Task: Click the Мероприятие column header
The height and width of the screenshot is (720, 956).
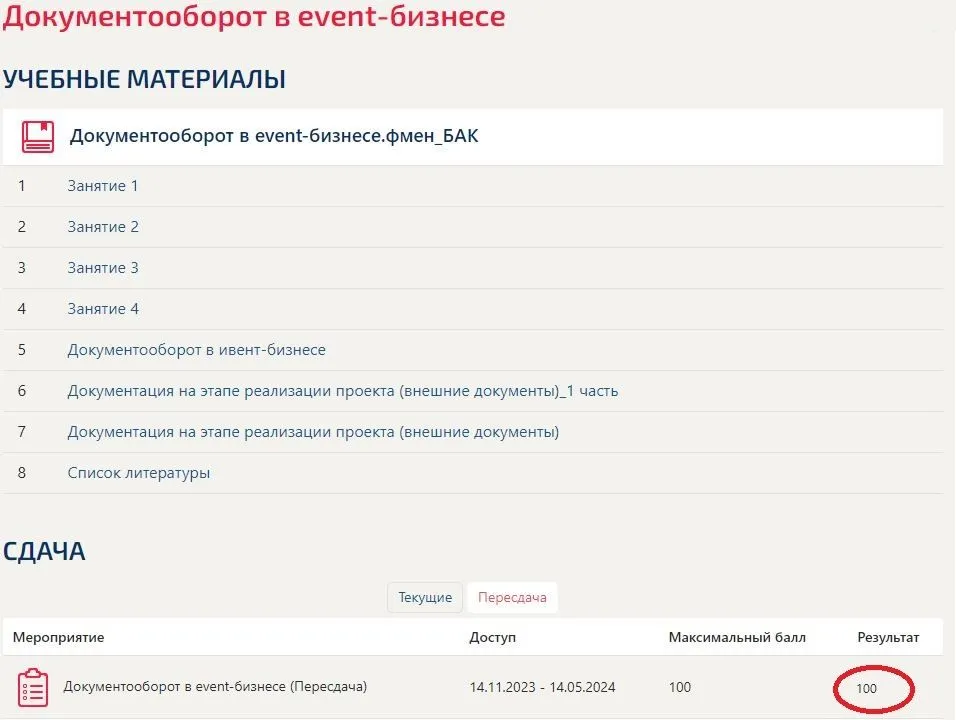Action: (58, 637)
